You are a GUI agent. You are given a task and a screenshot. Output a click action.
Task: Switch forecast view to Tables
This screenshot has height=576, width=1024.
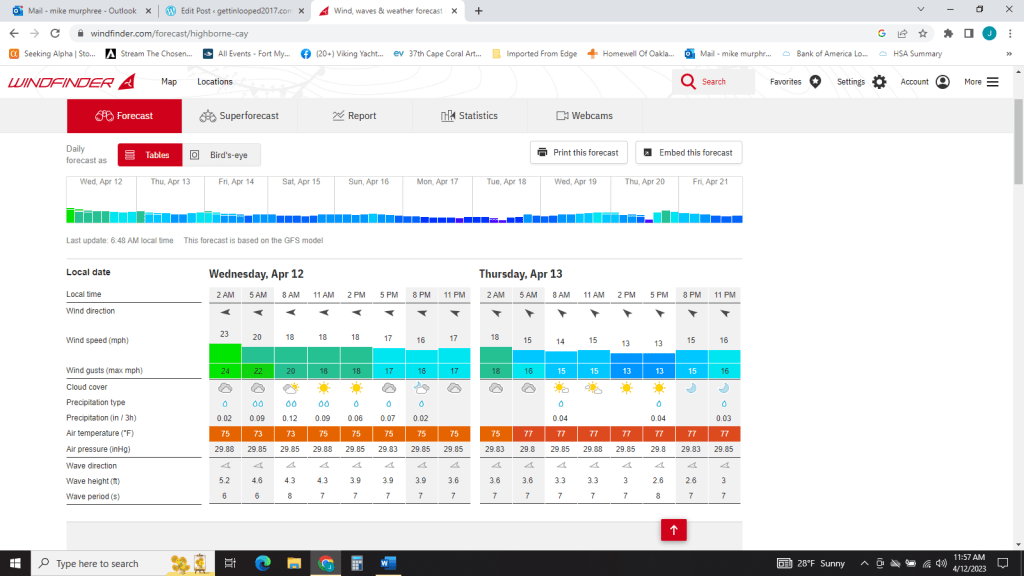pos(150,155)
